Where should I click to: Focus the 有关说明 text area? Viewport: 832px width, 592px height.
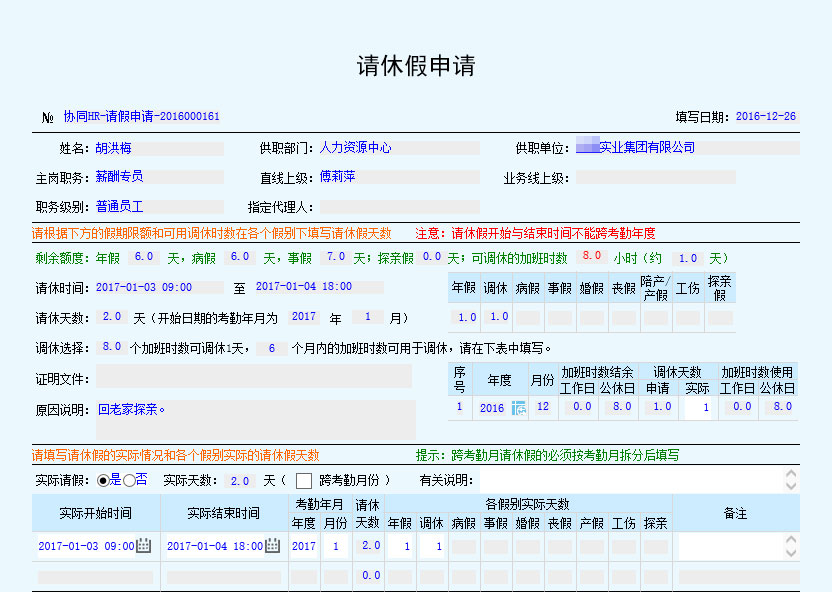tap(631, 480)
